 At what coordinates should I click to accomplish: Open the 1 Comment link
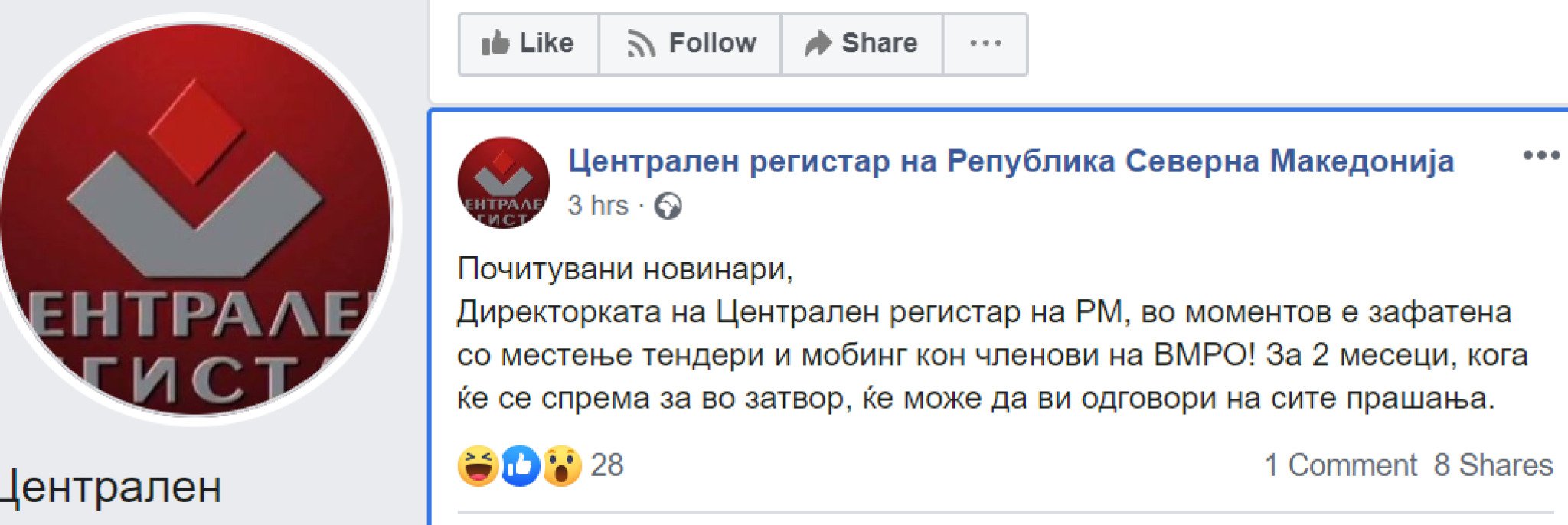pos(1340,465)
